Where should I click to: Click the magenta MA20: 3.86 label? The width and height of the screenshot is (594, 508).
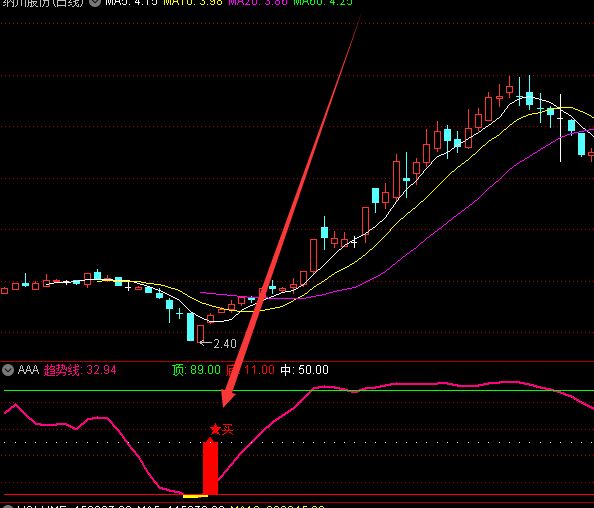coord(258,2)
